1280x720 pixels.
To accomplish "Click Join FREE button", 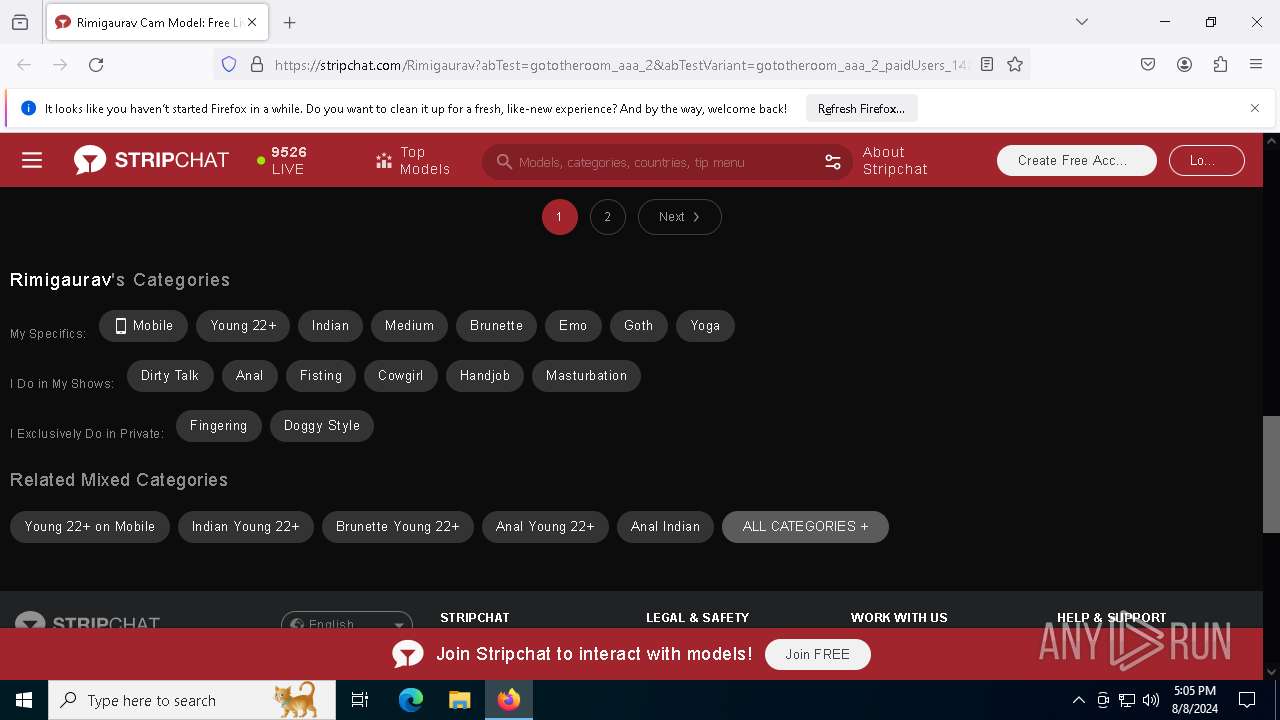I will click(x=817, y=654).
